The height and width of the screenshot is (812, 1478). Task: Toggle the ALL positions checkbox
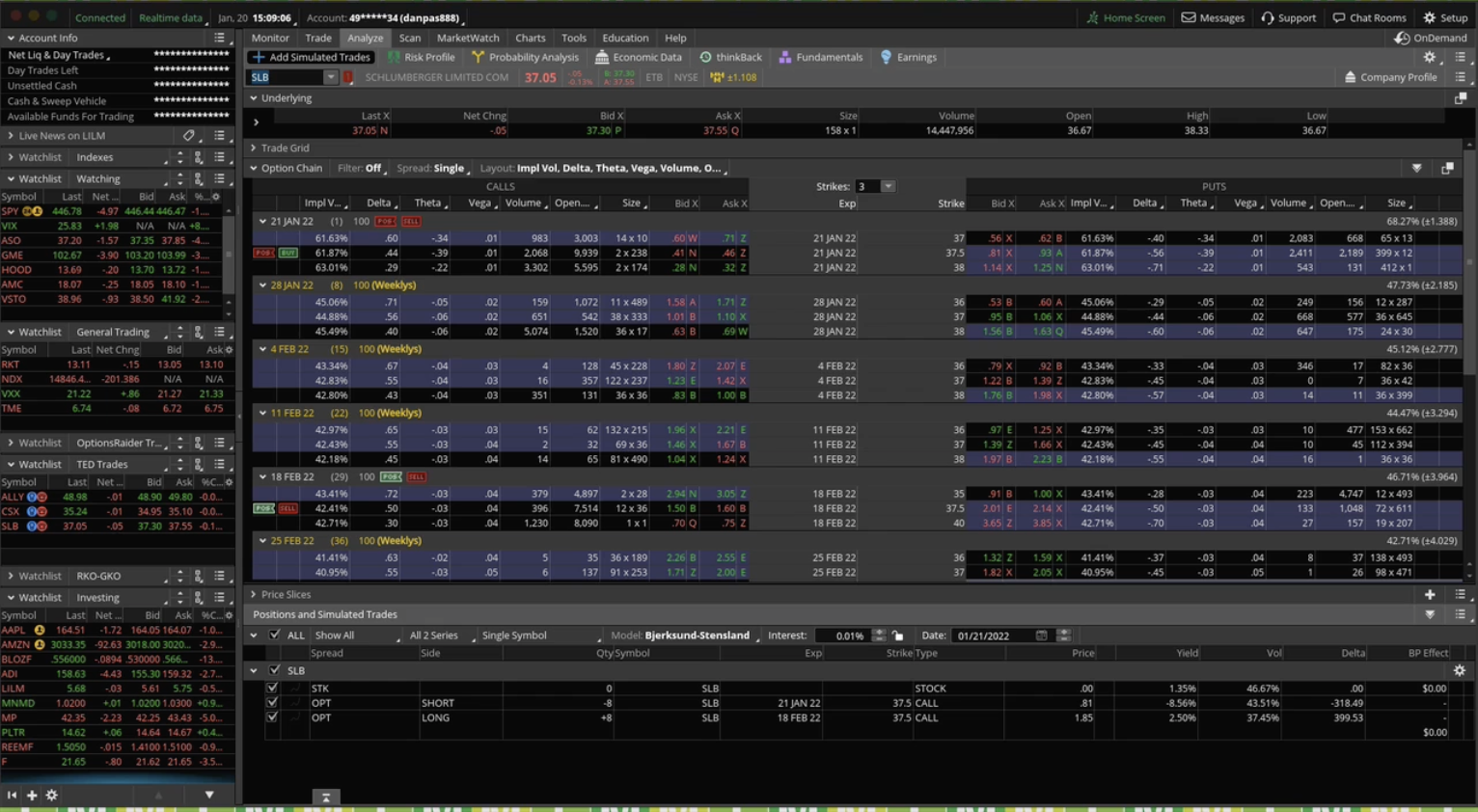pyautogui.click(x=275, y=636)
